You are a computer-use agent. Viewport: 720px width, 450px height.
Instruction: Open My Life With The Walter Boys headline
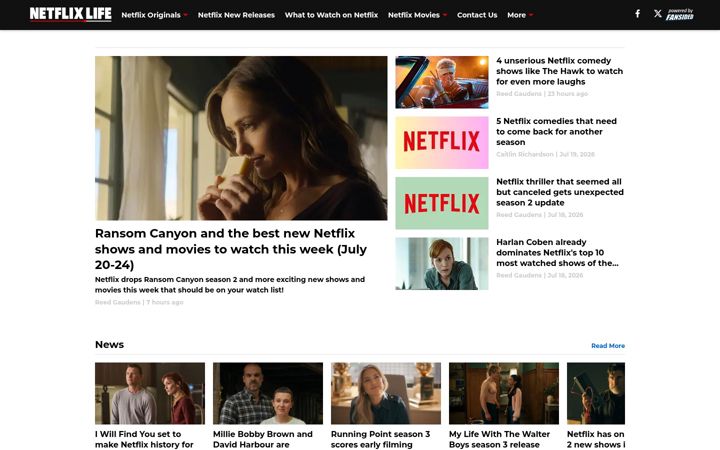coord(499,439)
